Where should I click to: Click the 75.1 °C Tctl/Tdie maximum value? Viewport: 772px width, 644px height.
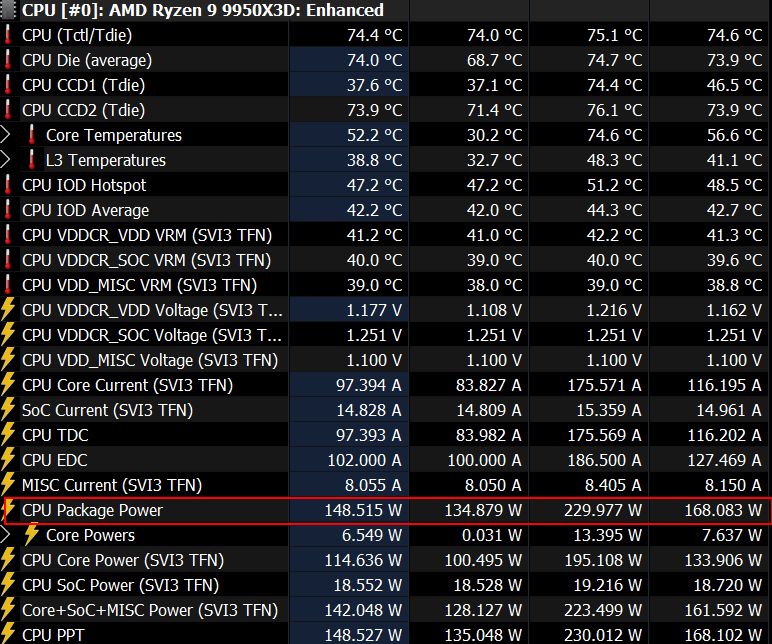coord(614,35)
